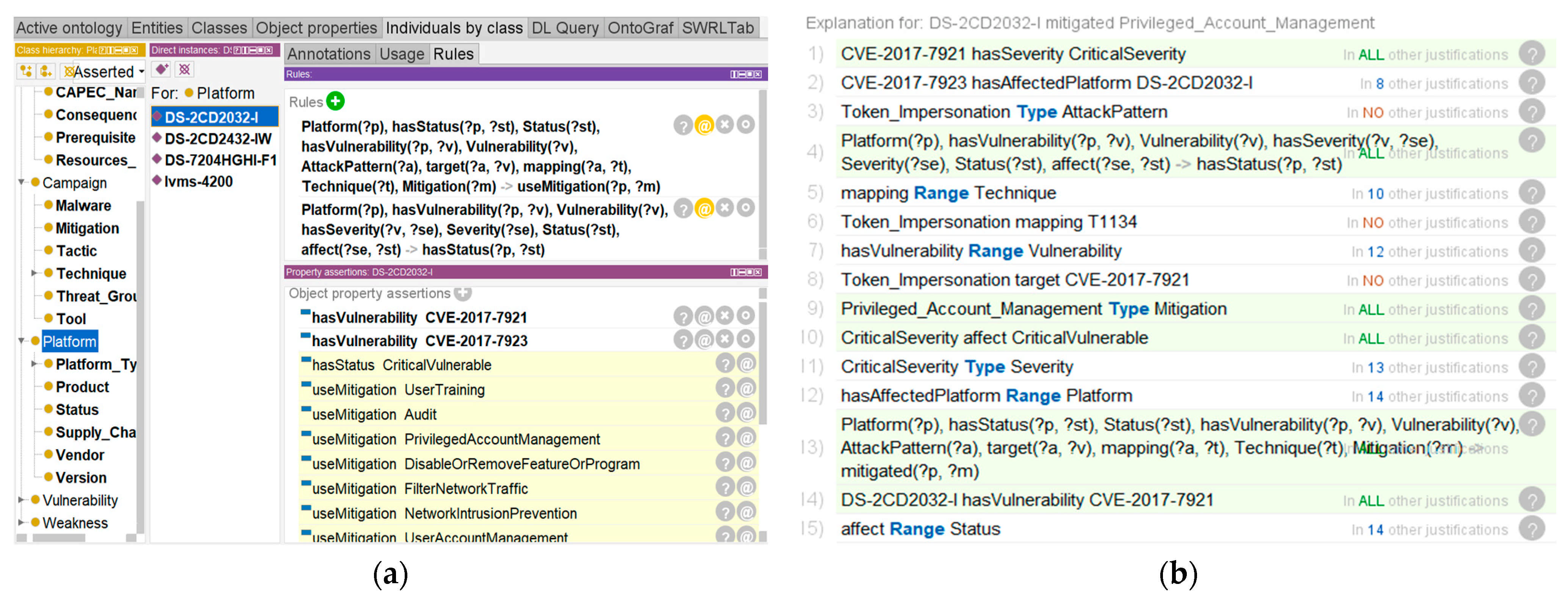The width and height of the screenshot is (1568, 604).
Task: Switch to the DL Query tab
Action: click(565, 28)
